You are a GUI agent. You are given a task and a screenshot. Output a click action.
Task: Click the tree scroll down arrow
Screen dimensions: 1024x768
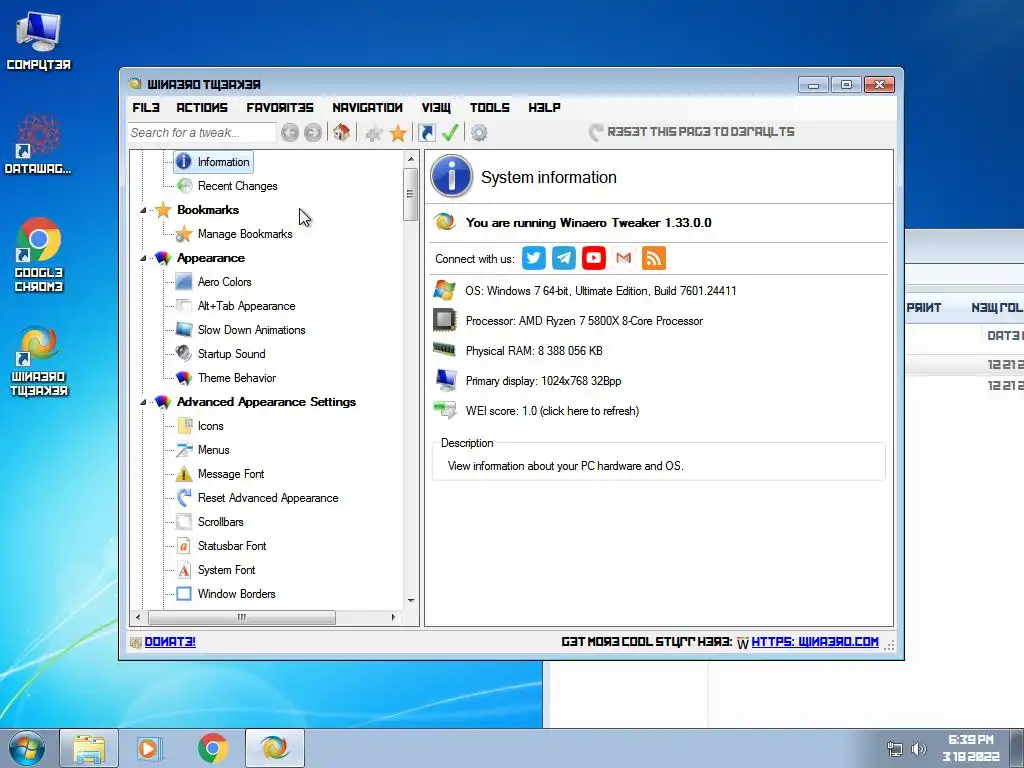click(411, 601)
